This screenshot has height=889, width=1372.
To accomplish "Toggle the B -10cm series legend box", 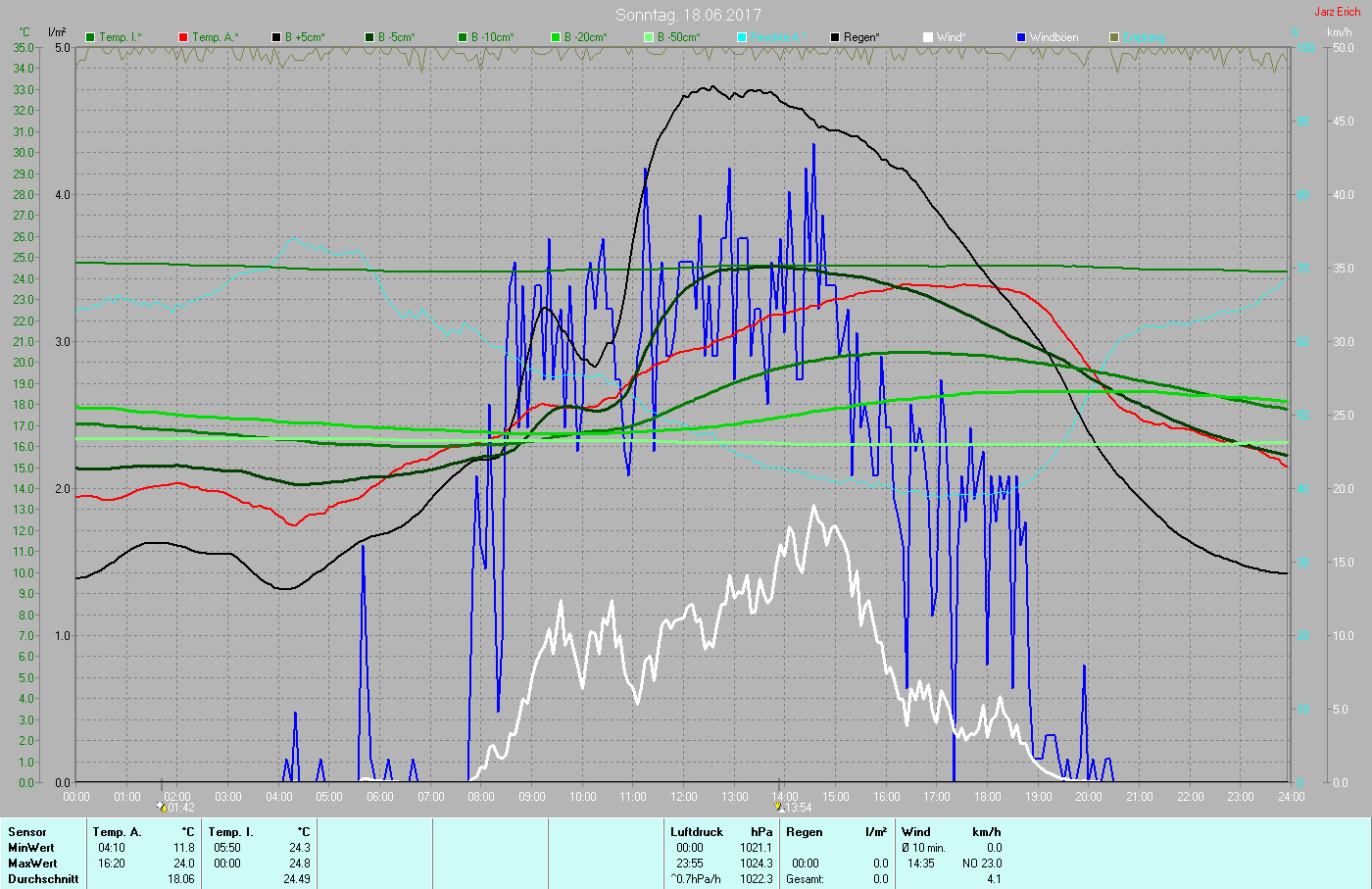I will point(463,37).
